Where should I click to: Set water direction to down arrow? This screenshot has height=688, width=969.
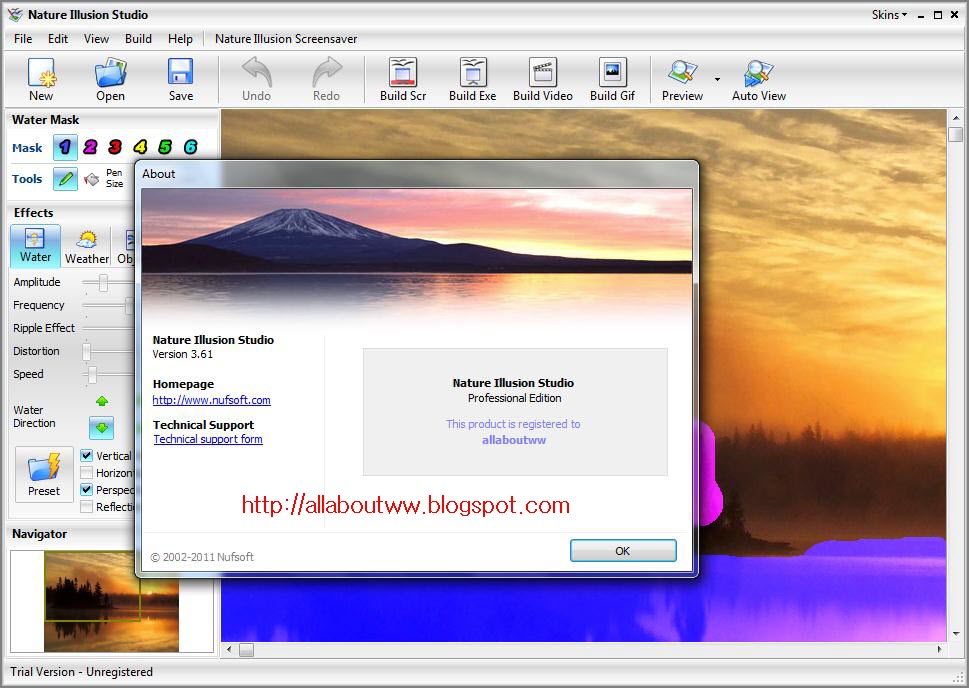tap(101, 428)
